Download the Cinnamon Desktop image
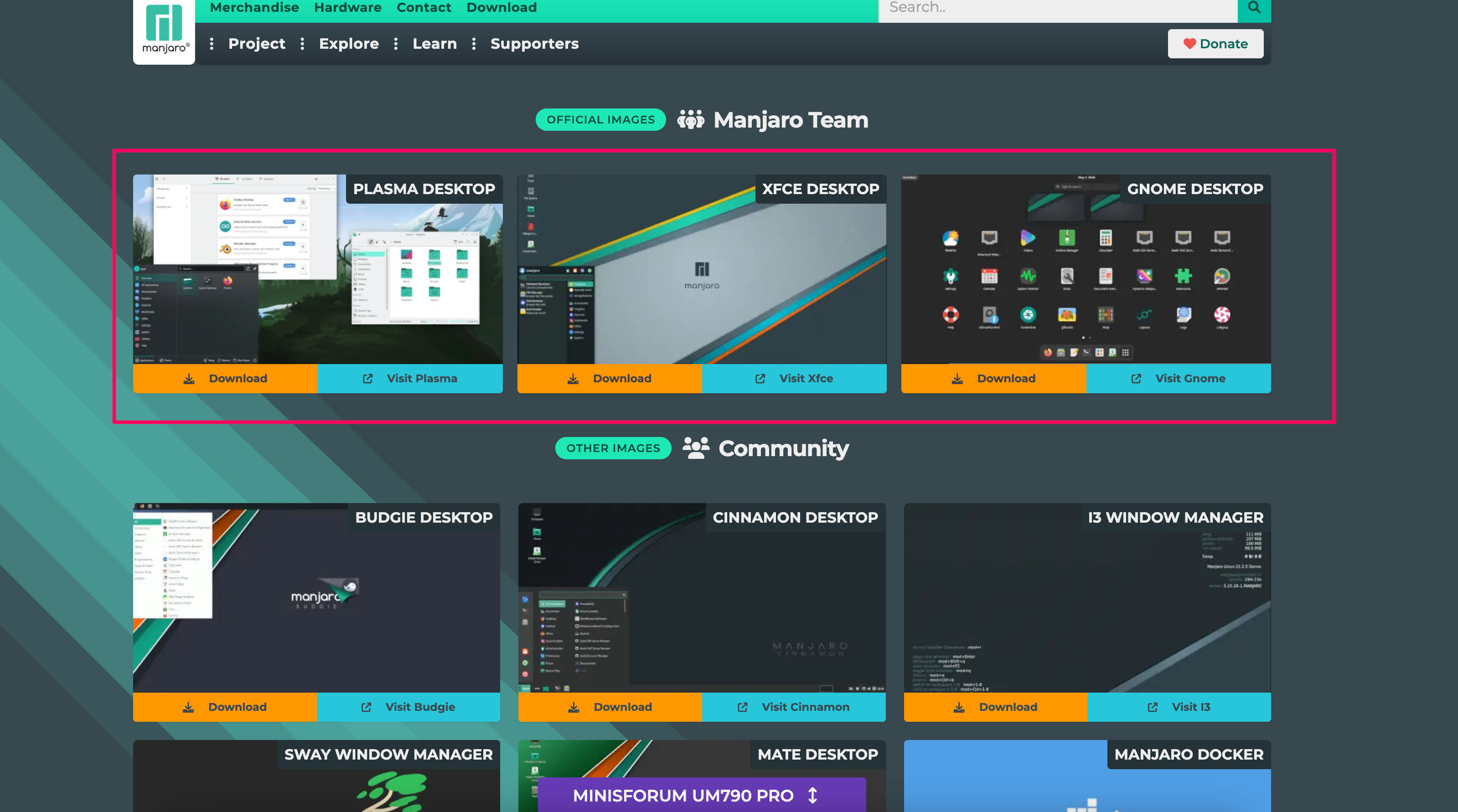Image resolution: width=1458 pixels, height=812 pixels. [x=610, y=707]
